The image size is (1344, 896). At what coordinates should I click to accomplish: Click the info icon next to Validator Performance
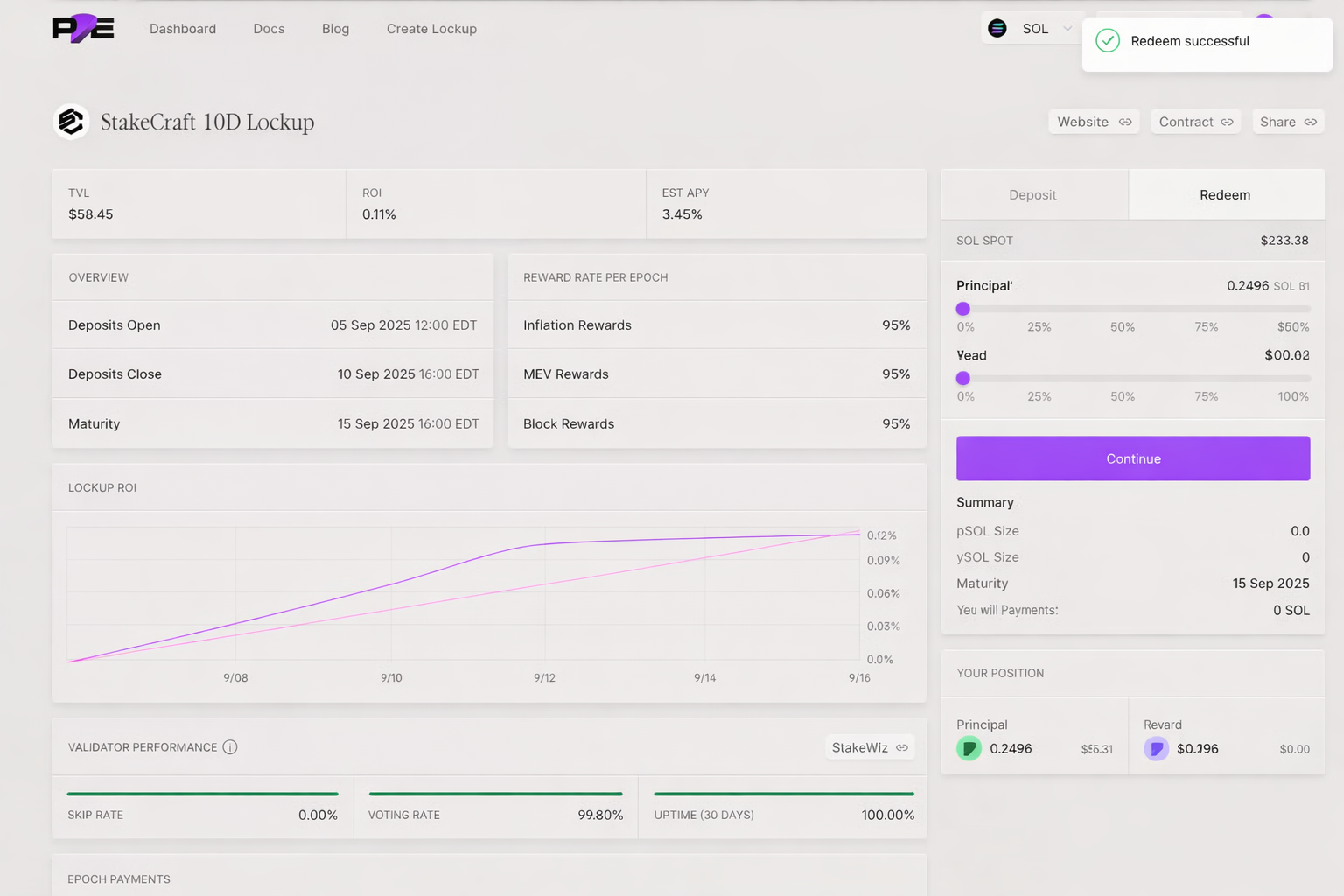coord(230,747)
